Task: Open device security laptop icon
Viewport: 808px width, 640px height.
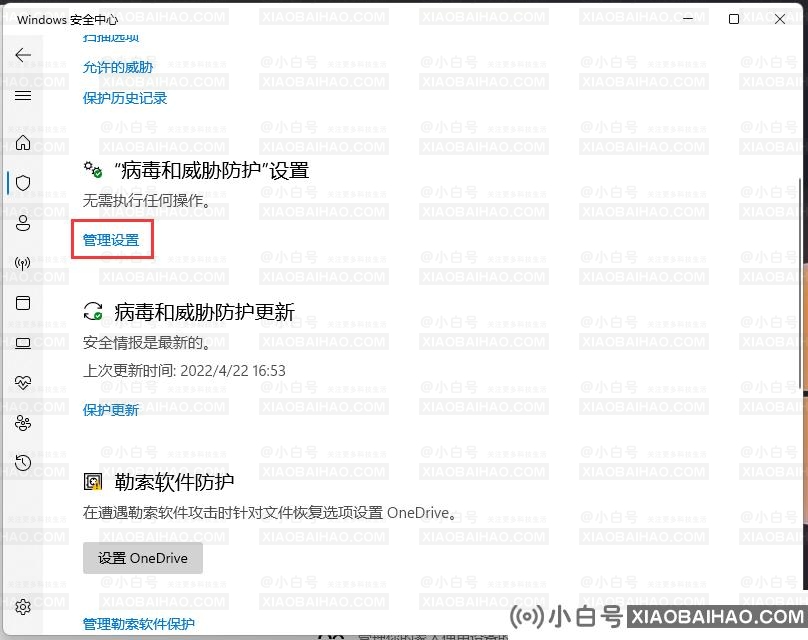Action: (x=23, y=343)
